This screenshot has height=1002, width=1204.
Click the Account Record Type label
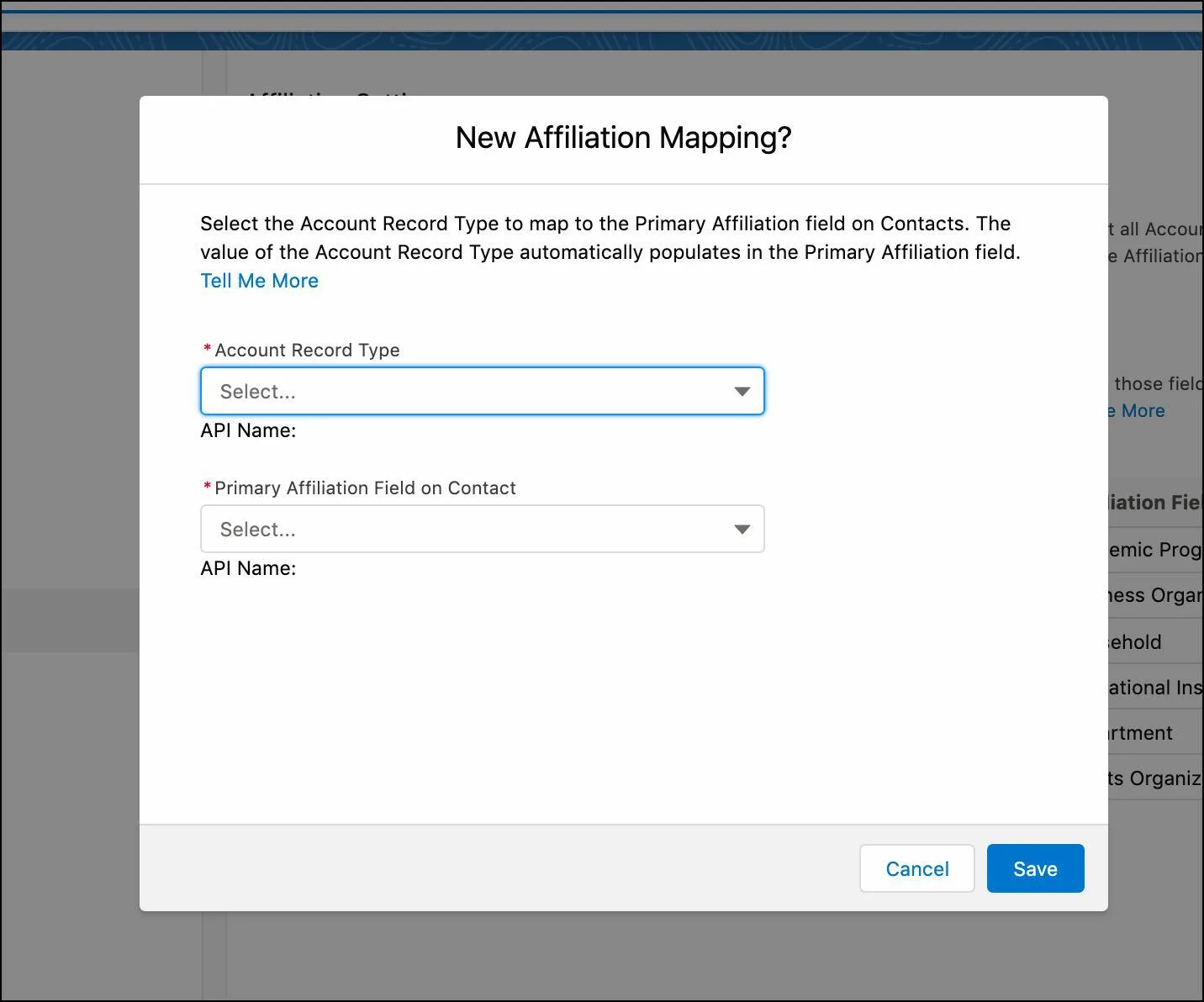point(307,350)
